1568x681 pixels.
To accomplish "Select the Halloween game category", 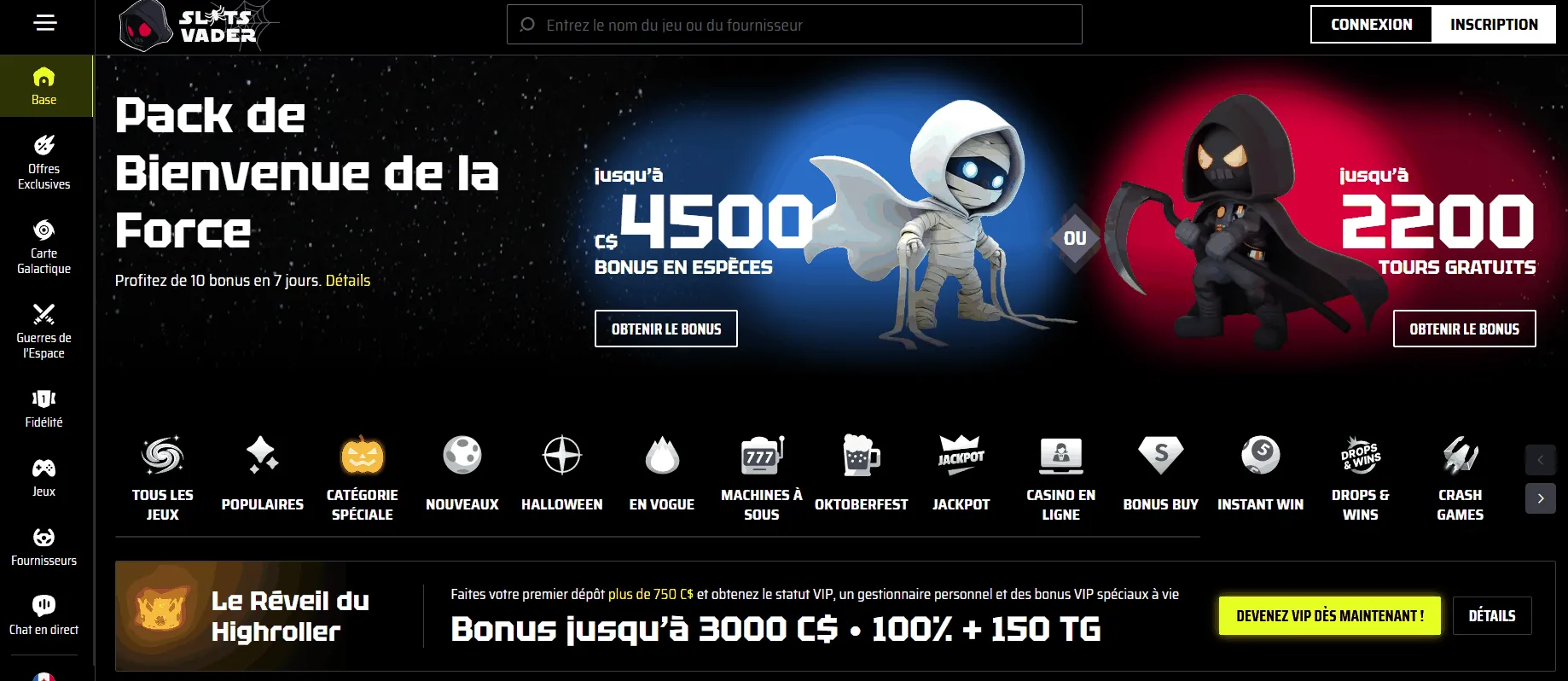I will point(562,474).
